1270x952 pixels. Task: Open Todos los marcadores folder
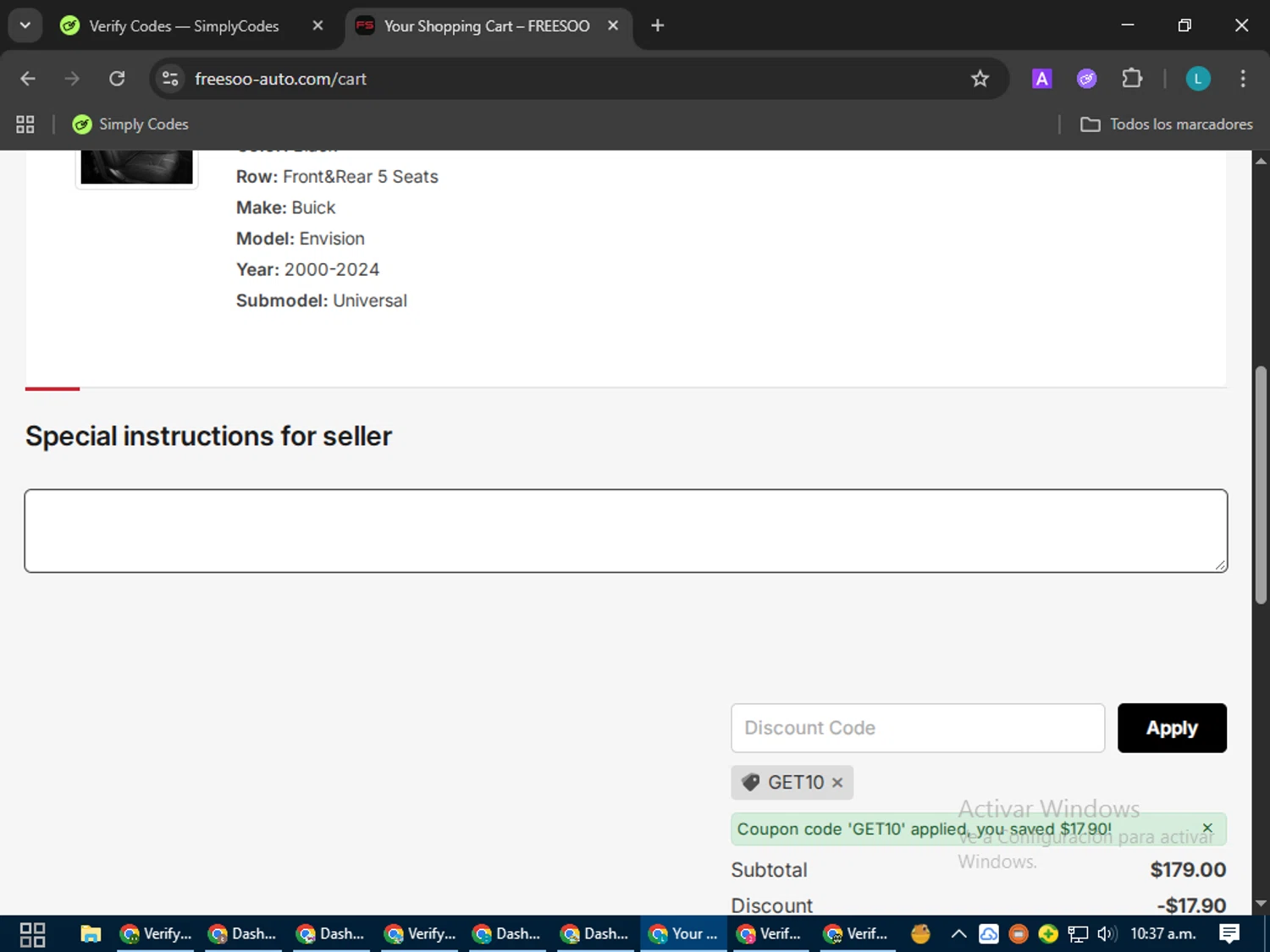(1166, 124)
